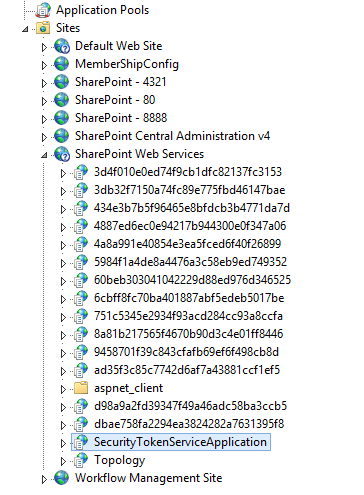This screenshot has width=364, height=495.
Task: Select the SecurityTokenServiceApplication label
Action: click(x=180, y=442)
